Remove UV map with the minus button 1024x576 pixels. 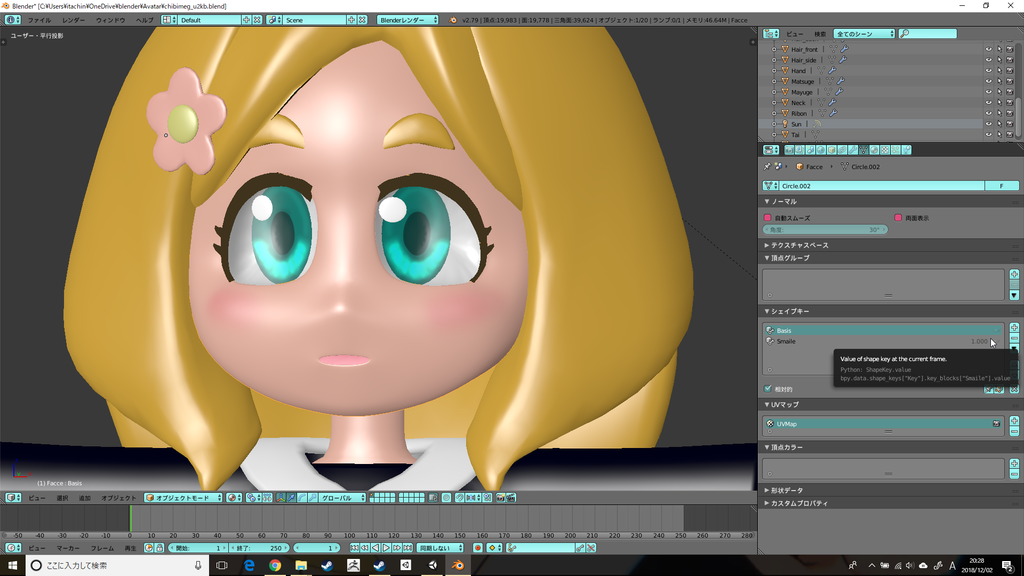click(x=1014, y=432)
